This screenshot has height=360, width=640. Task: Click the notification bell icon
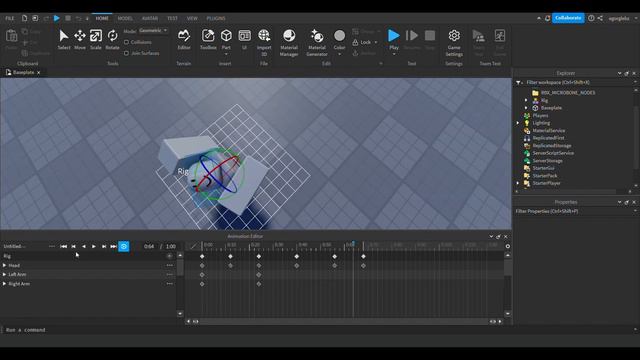pyautogui.click(x=547, y=18)
